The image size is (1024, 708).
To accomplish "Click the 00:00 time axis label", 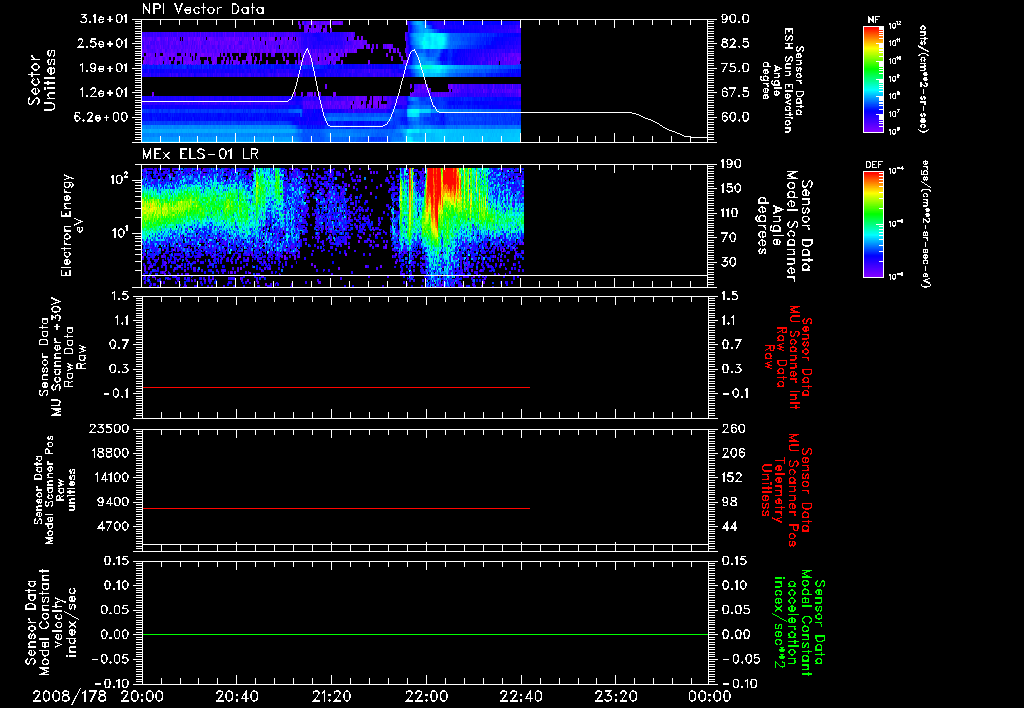I will (709, 696).
